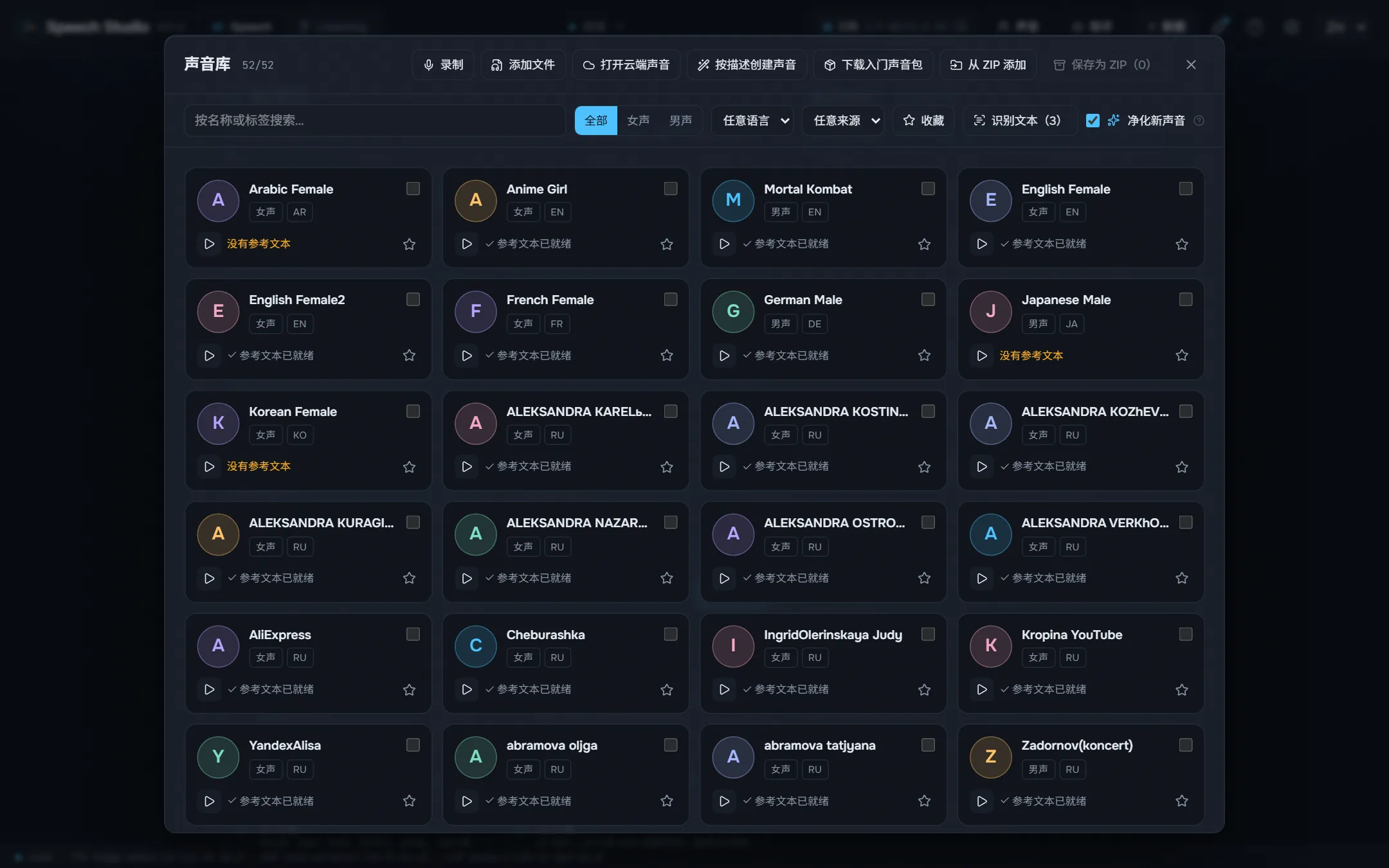Click 从 ZIP 添加 button
The width and height of the screenshot is (1389, 868).
pyautogui.click(x=988, y=65)
